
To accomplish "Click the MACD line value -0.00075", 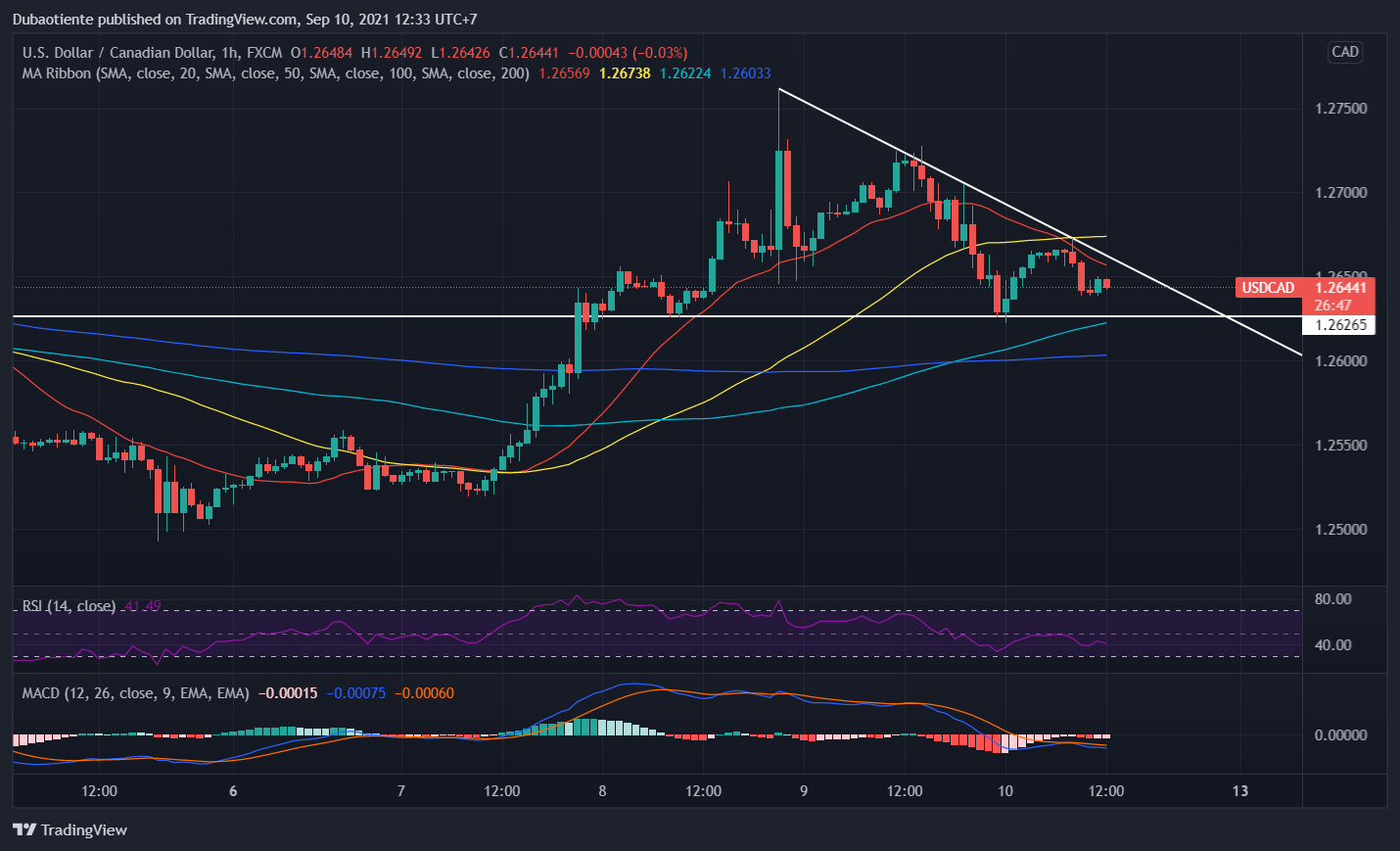I will (356, 693).
